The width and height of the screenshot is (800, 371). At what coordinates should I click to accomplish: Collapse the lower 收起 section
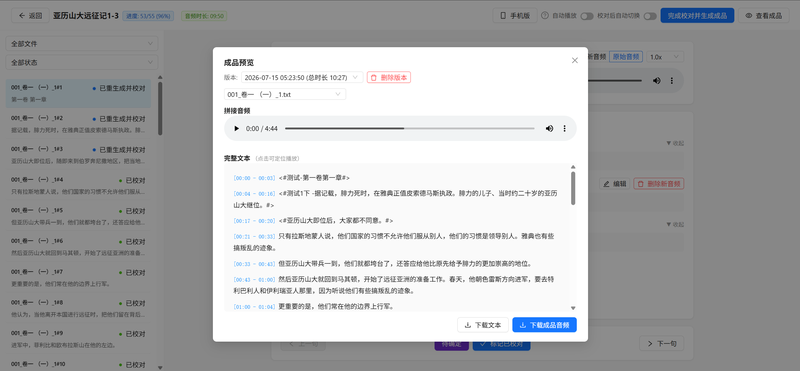675,225
